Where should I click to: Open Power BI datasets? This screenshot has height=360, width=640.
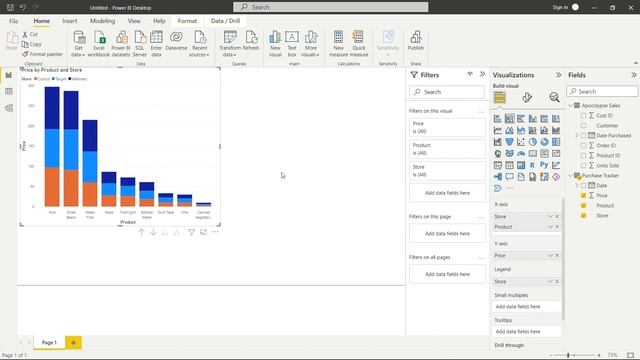121,44
